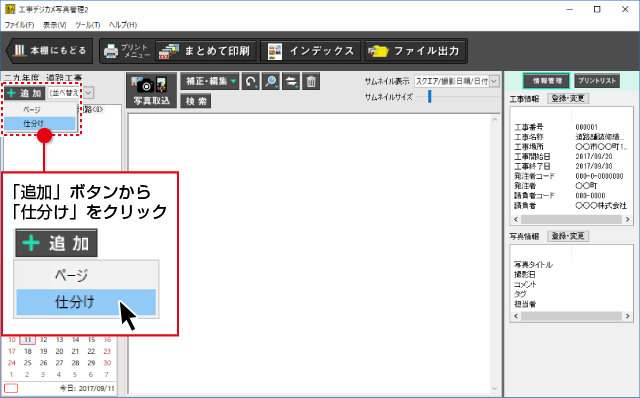Viewport: 640px width, 398px height.
Task: Open the ファイル(F) menu
Action: coord(19,25)
